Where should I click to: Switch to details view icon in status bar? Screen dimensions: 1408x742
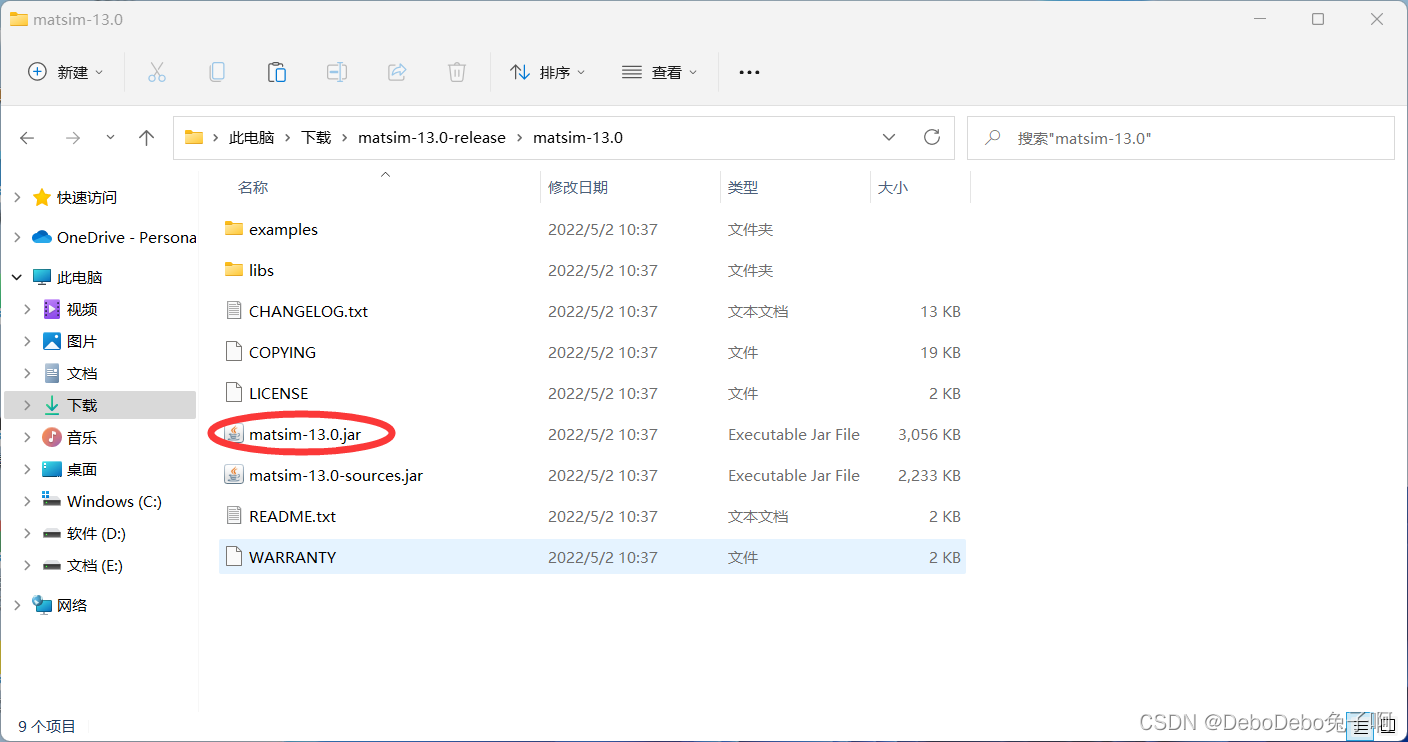1358,726
